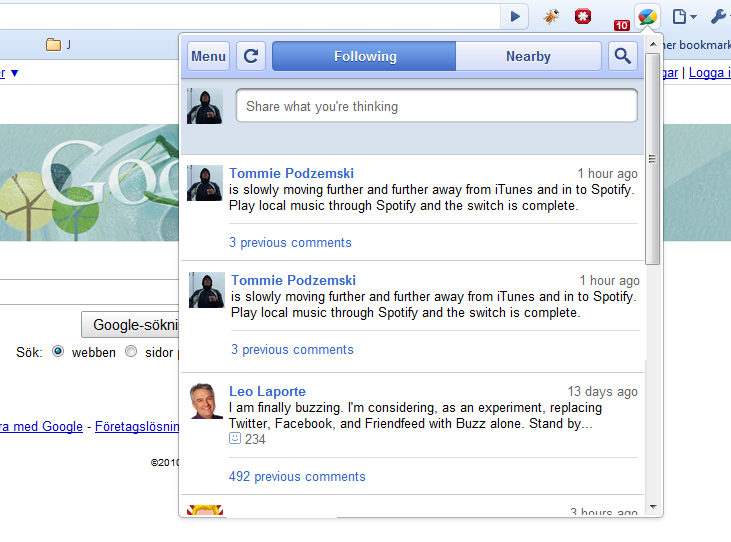The height and width of the screenshot is (542, 731).
Task: Click the scroll down arrow in Buzz popup
Action: click(653, 507)
